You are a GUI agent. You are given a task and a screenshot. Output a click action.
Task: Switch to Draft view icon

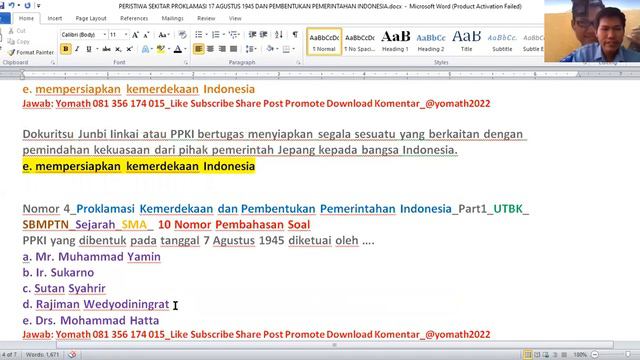564,355
